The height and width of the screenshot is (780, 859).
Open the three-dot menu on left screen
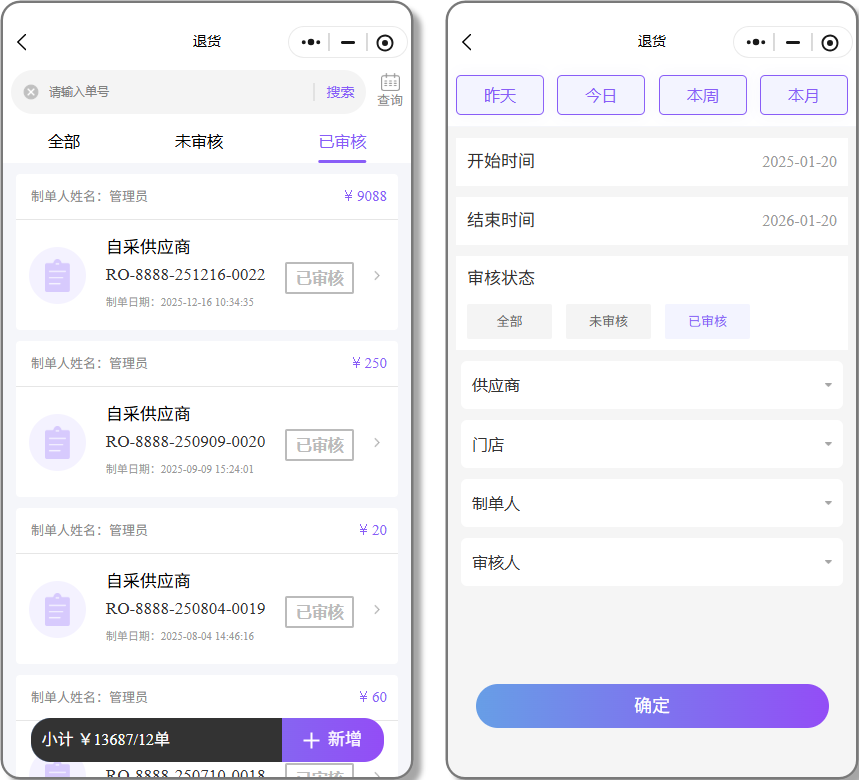[x=310, y=42]
